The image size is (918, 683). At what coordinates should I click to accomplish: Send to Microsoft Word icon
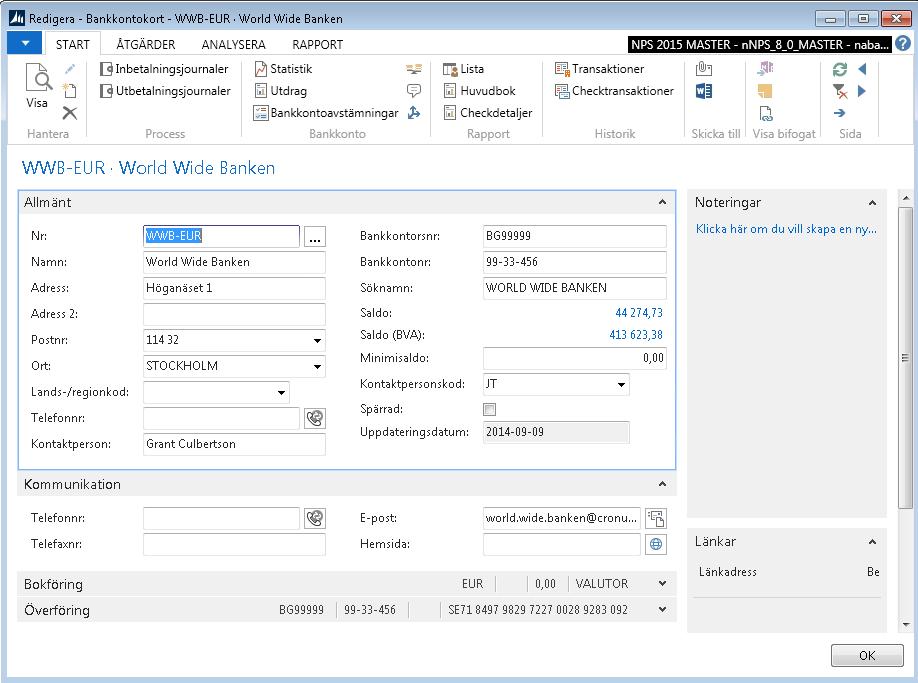tap(704, 91)
